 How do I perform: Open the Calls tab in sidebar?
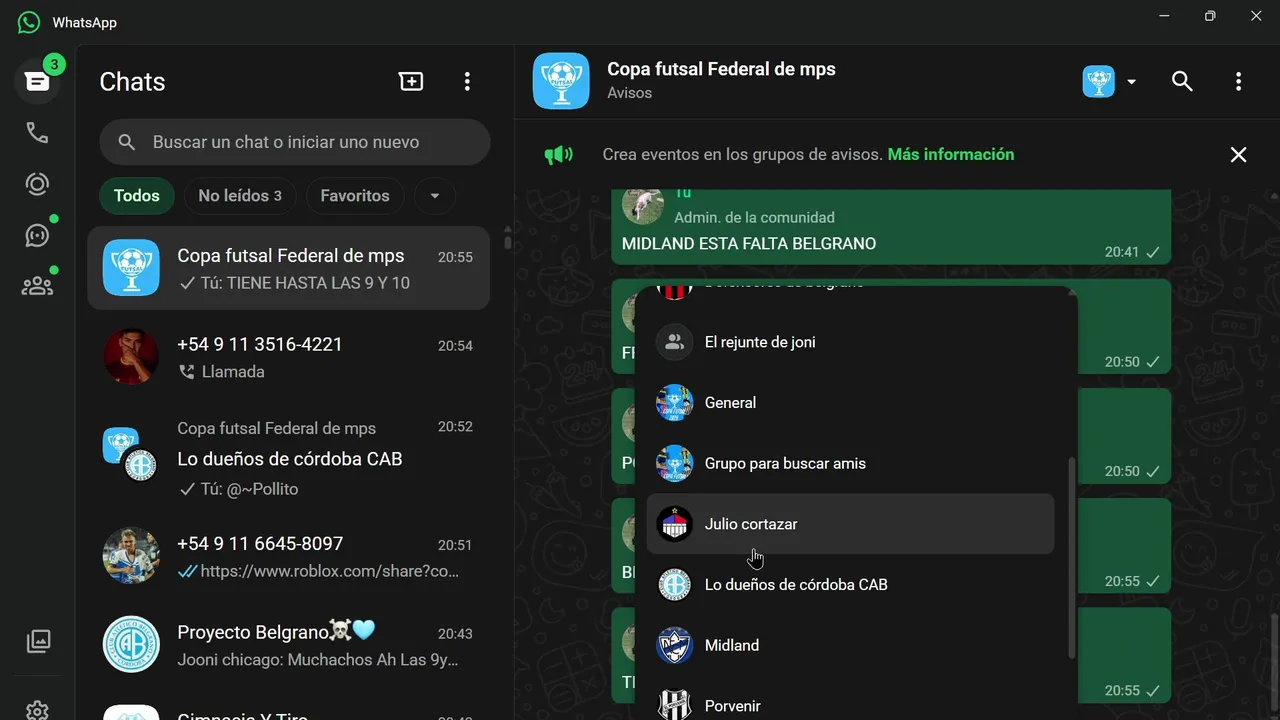[x=37, y=133]
